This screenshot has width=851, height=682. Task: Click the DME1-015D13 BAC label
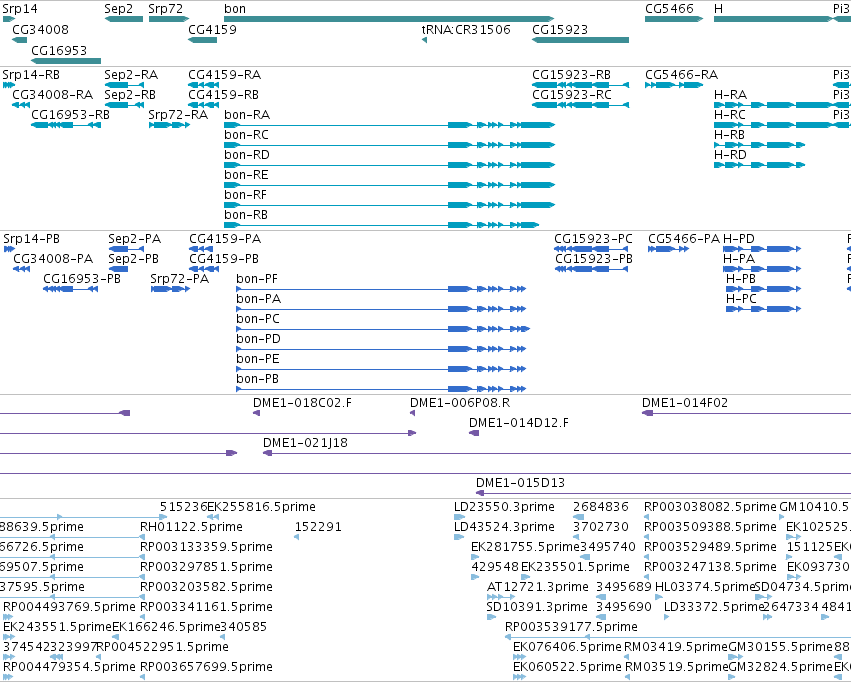pyautogui.click(x=520, y=483)
